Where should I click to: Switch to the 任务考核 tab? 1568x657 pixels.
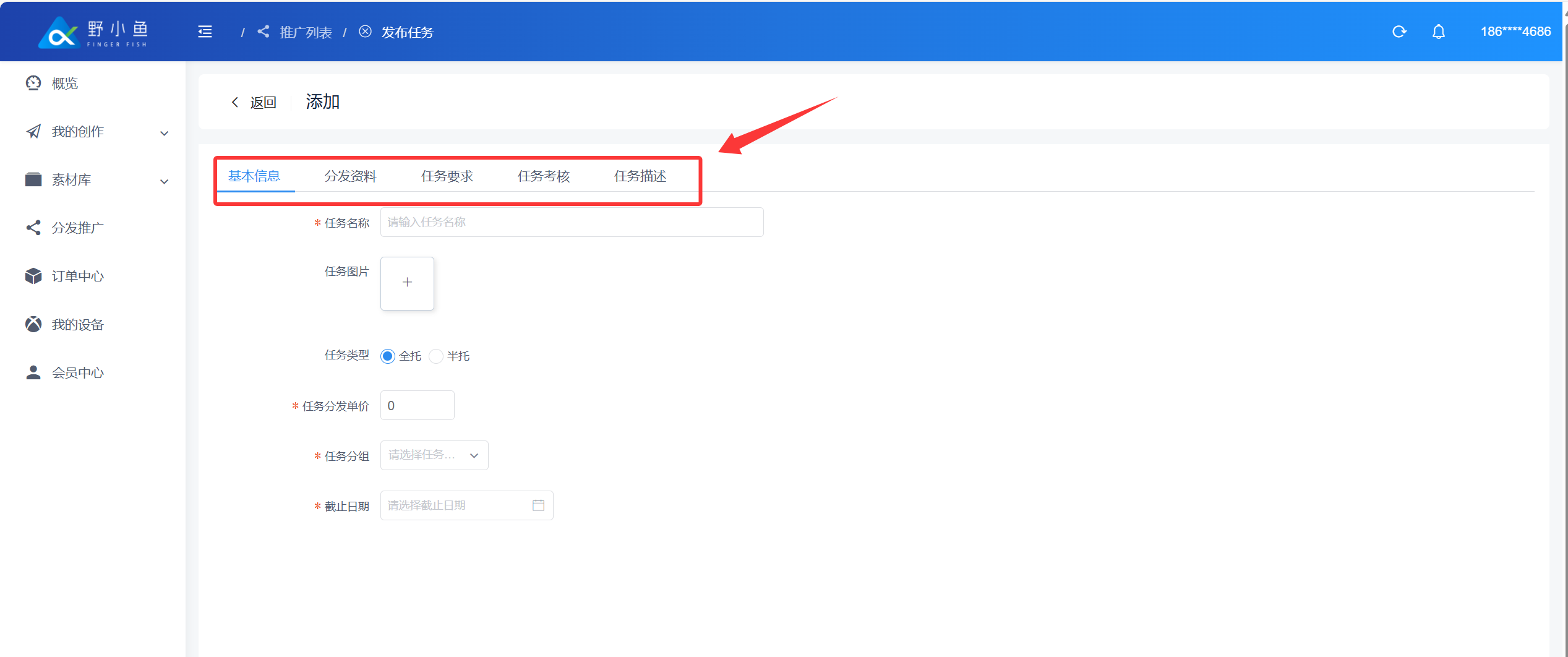(x=543, y=176)
